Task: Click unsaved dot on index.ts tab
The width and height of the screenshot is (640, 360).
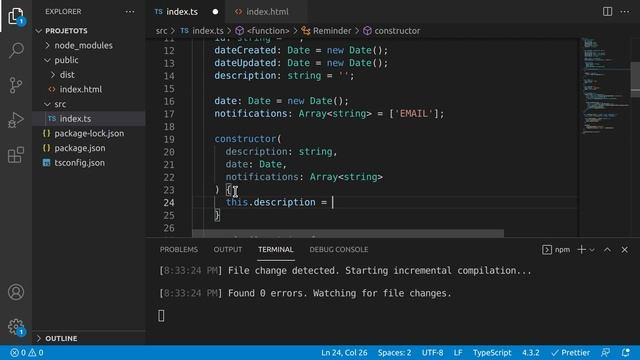Action: [x=215, y=12]
